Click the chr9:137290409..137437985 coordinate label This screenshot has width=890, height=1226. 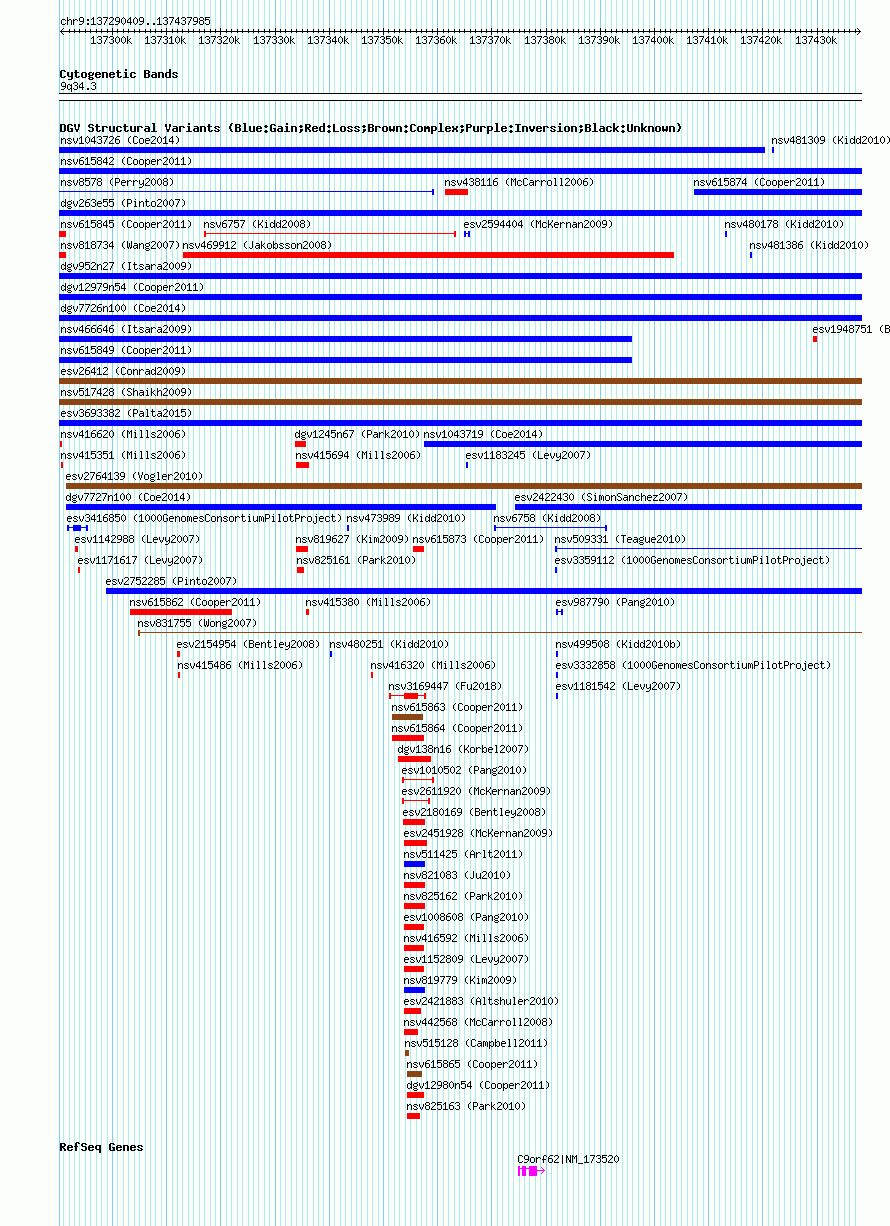pyautogui.click(x=135, y=20)
